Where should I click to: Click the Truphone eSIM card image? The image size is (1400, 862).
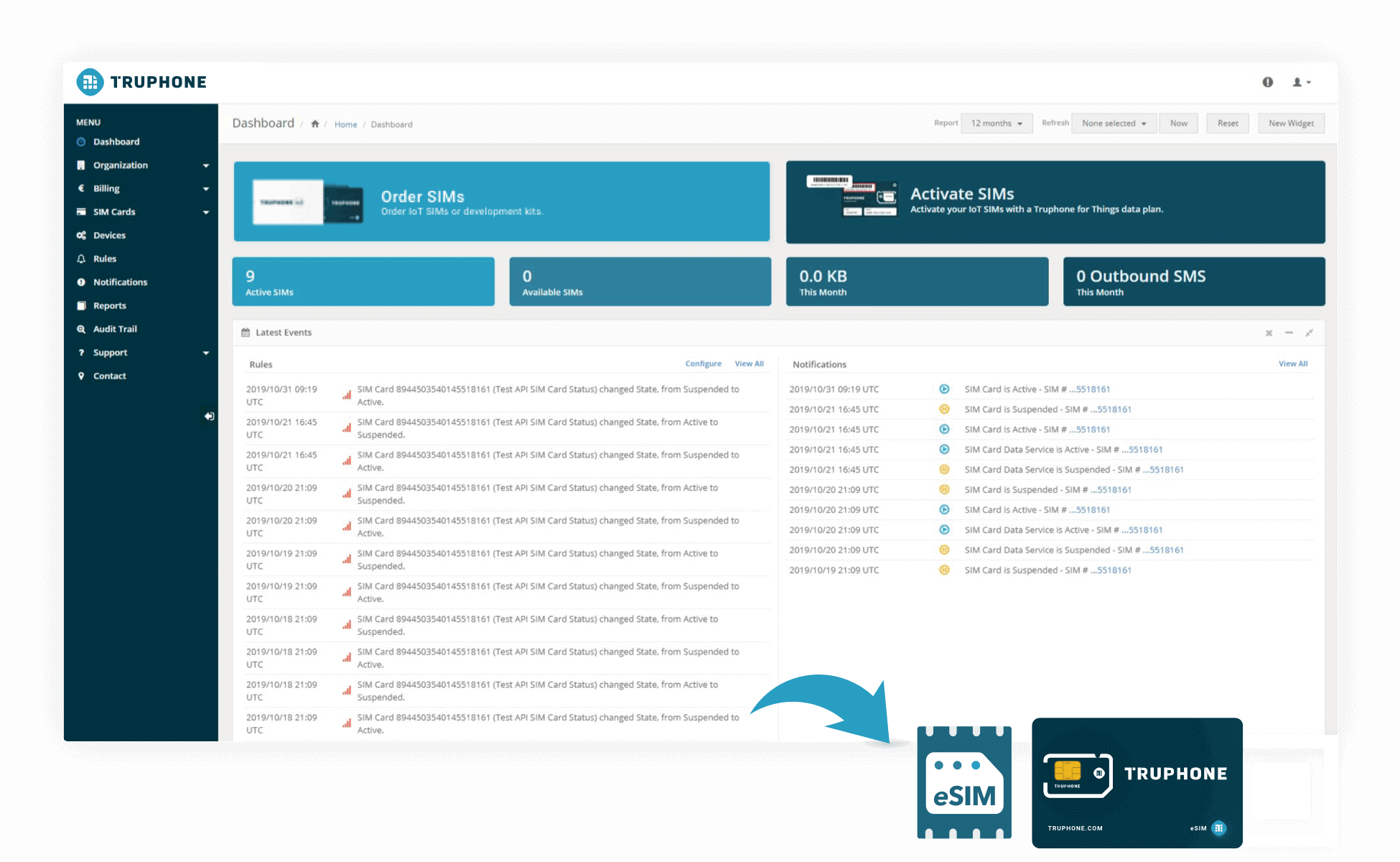tap(1137, 783)
